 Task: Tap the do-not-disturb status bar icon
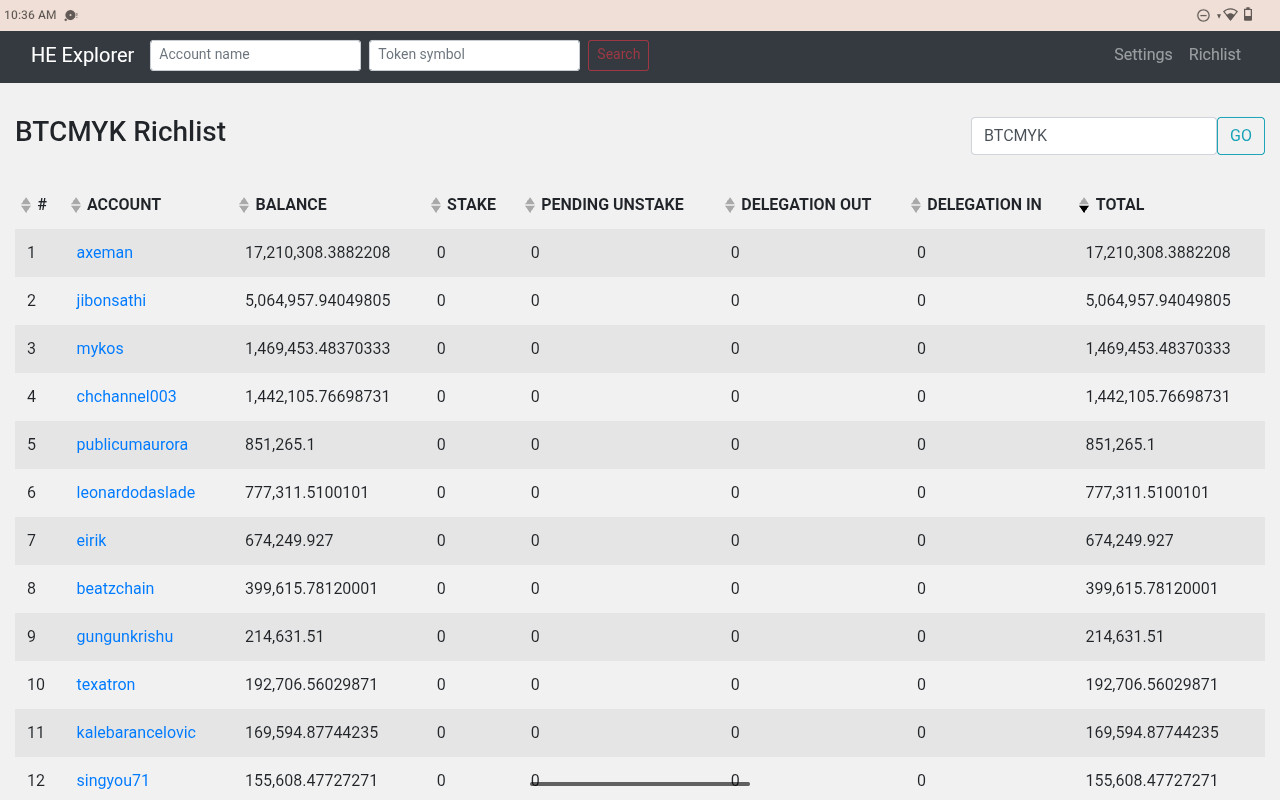[1203, 15]
